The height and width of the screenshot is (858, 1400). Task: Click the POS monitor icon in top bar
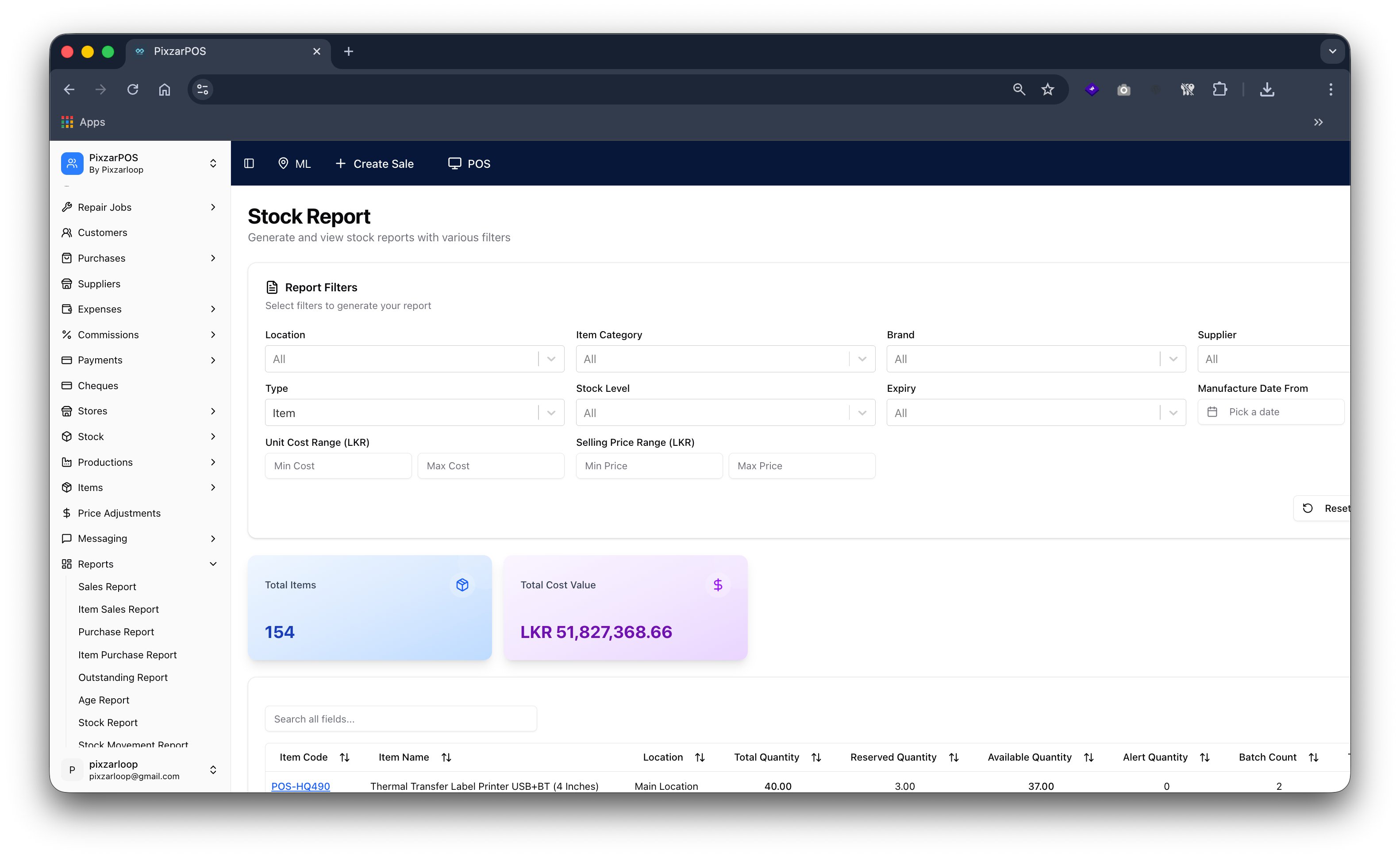pos(454,163)
